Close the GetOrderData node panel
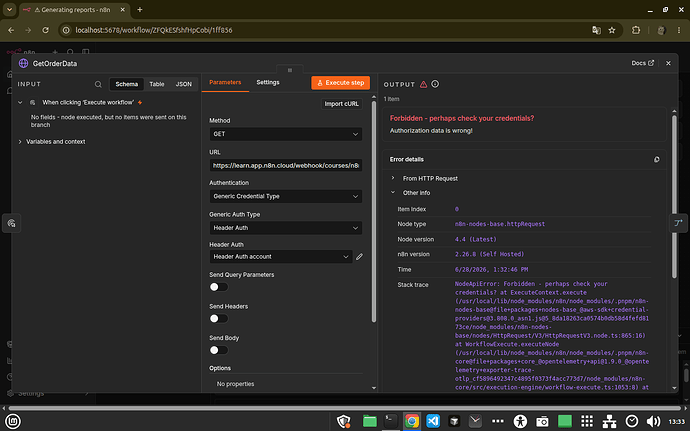The image size is (690, 431). click(668, 63)
